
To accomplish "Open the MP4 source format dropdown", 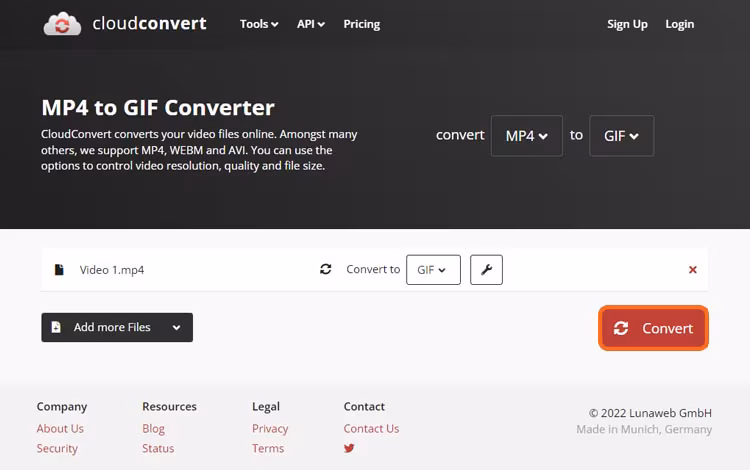I will point(527,136).
